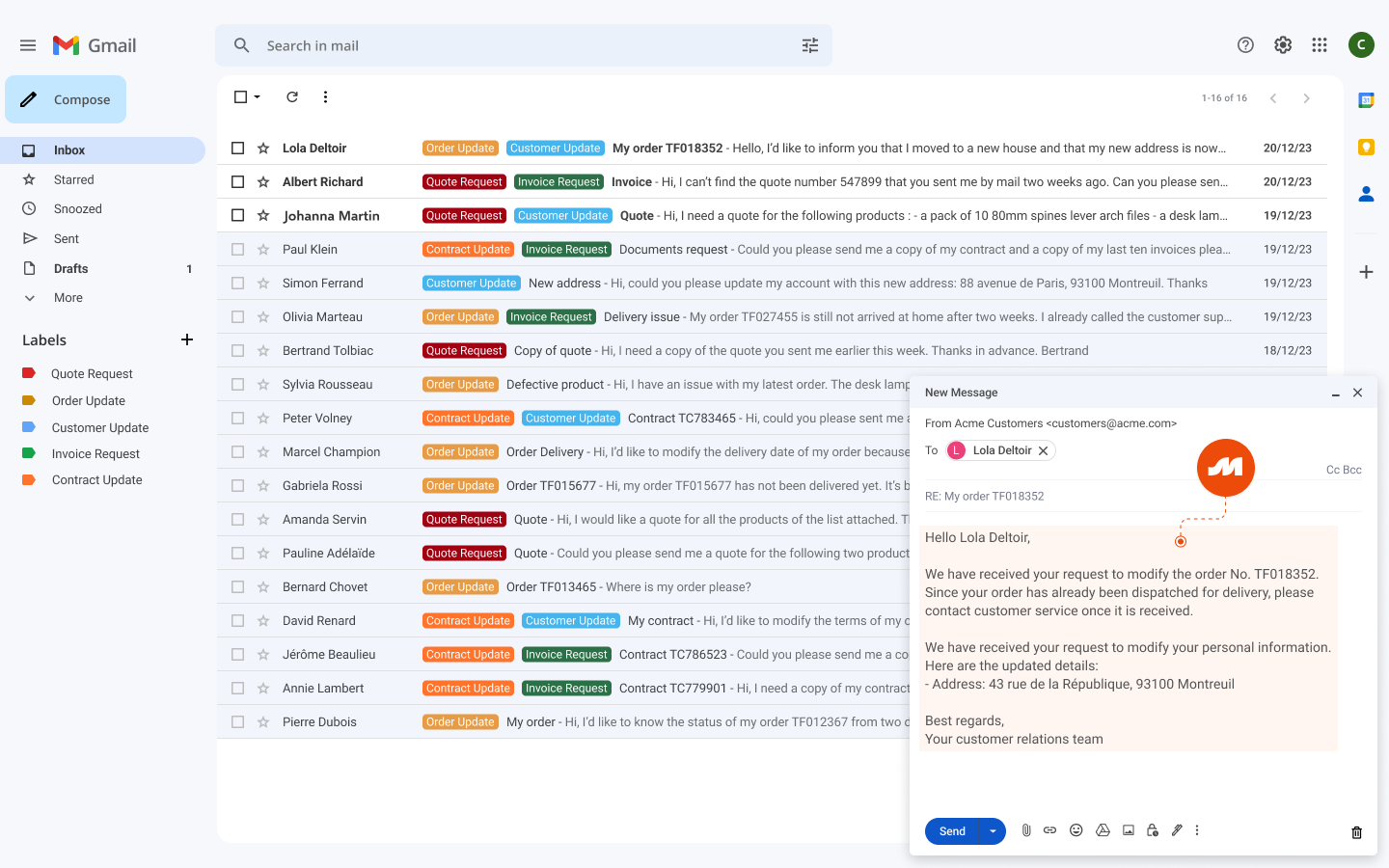Select Johanna Martin email checkbox
The height and width of the screenshot is (868, 1389).
(238, 215)
